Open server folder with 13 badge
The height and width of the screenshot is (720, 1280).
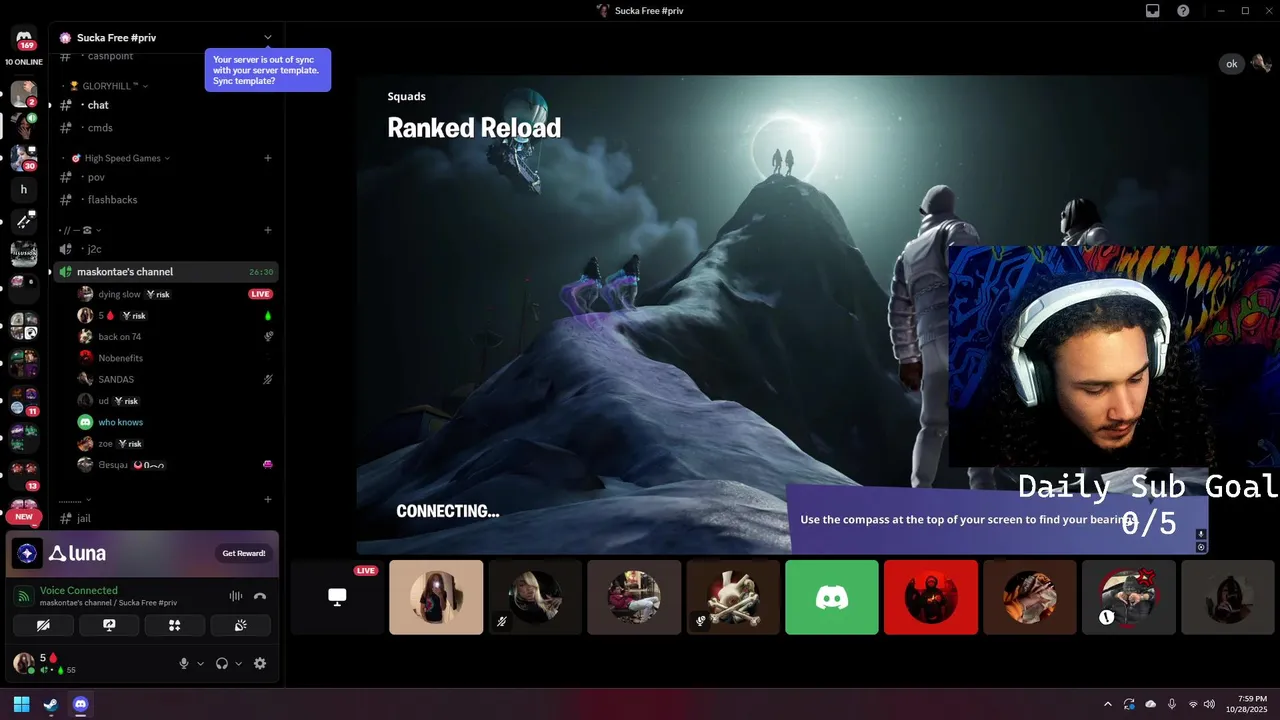tap(24, 475)
